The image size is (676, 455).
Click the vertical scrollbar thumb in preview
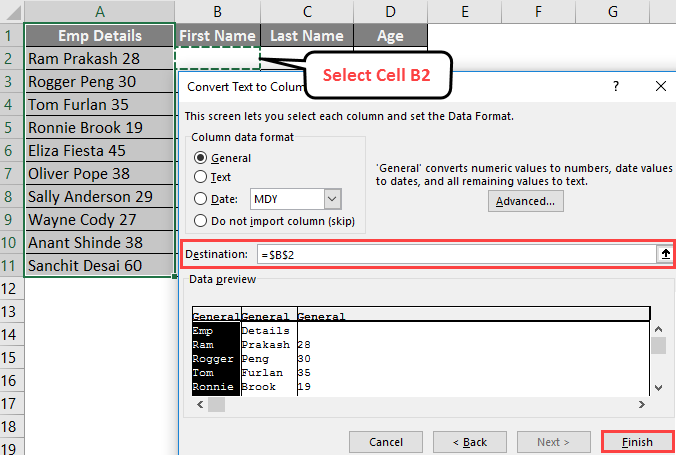click(x=658, y=345)
